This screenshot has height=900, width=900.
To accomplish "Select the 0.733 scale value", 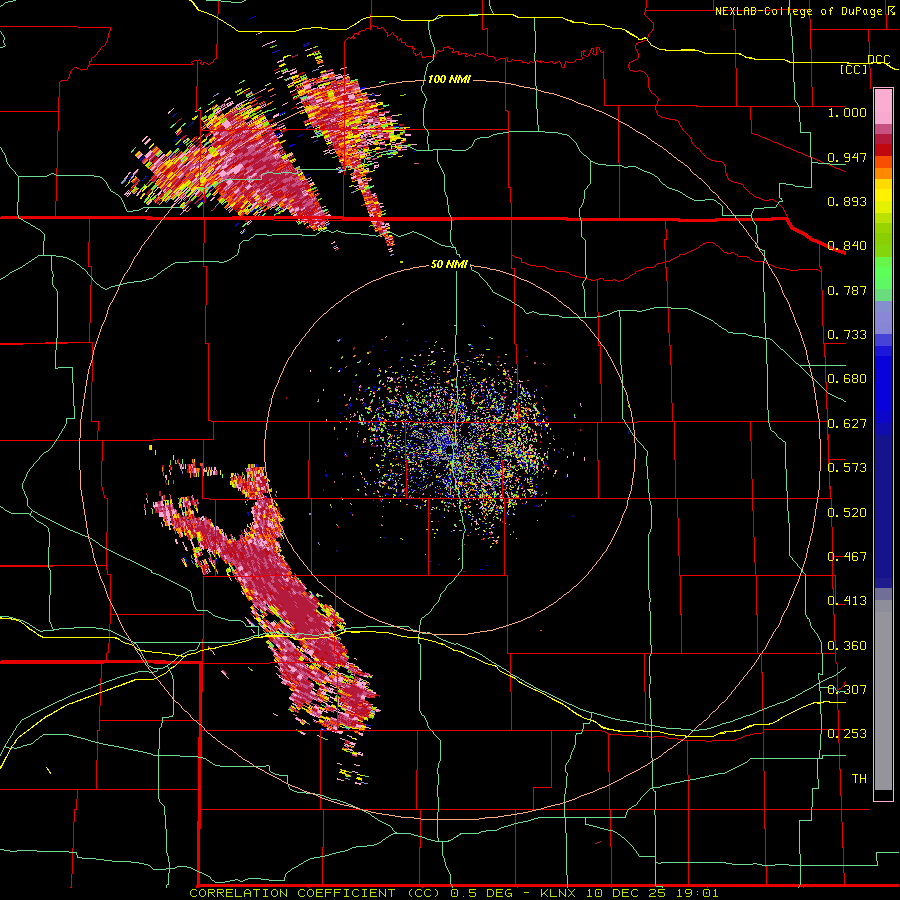I will click(847, 335).
